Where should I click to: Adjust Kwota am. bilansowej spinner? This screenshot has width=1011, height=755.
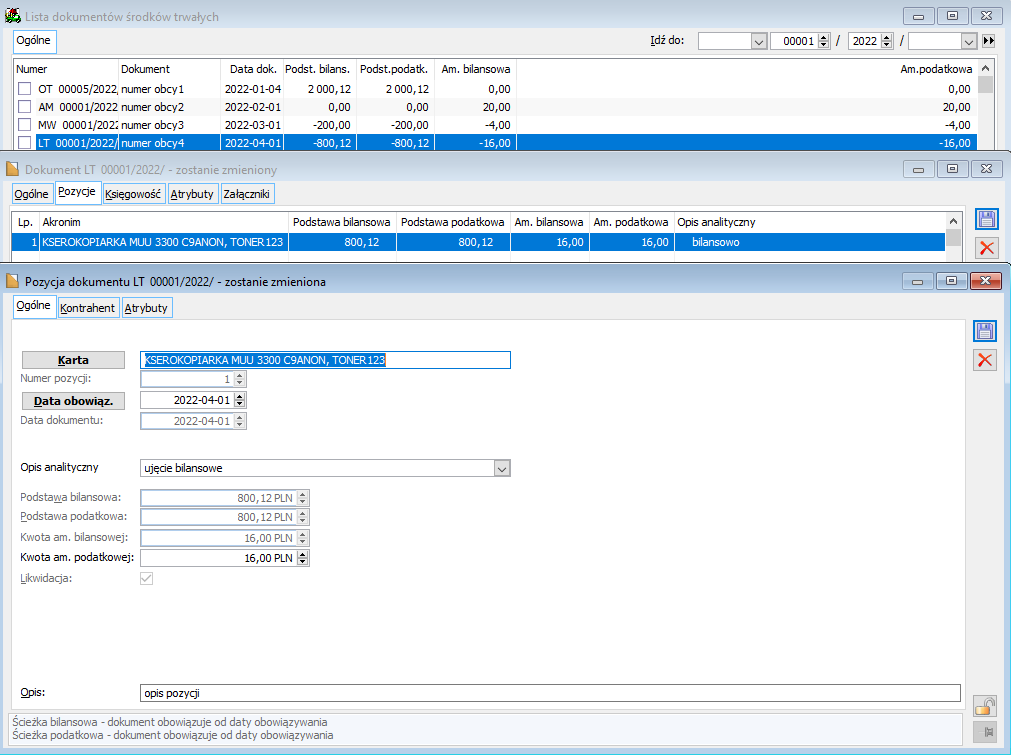click(x=303, y=538)
